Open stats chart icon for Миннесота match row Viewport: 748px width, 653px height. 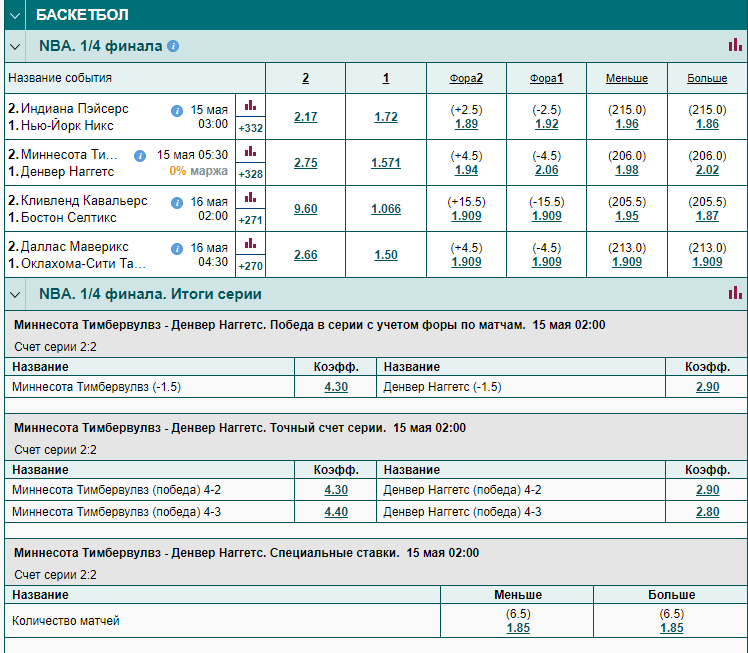coord(250,152)
